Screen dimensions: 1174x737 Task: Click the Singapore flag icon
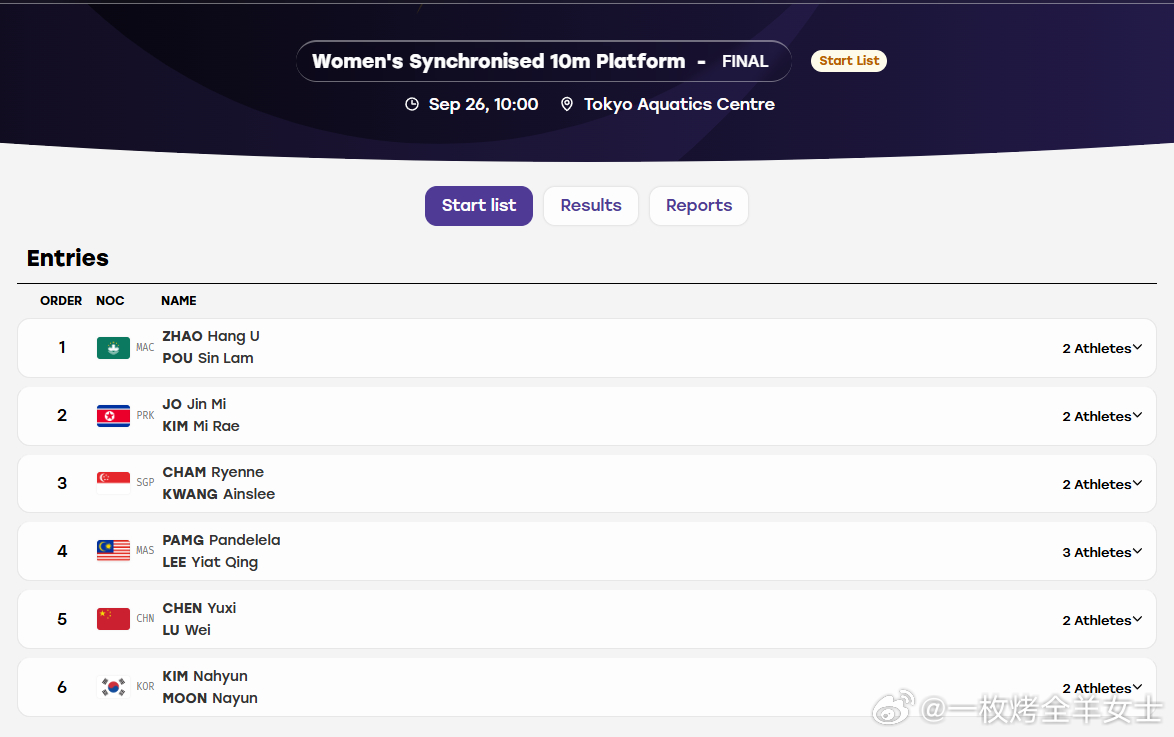tap(113, 483)
